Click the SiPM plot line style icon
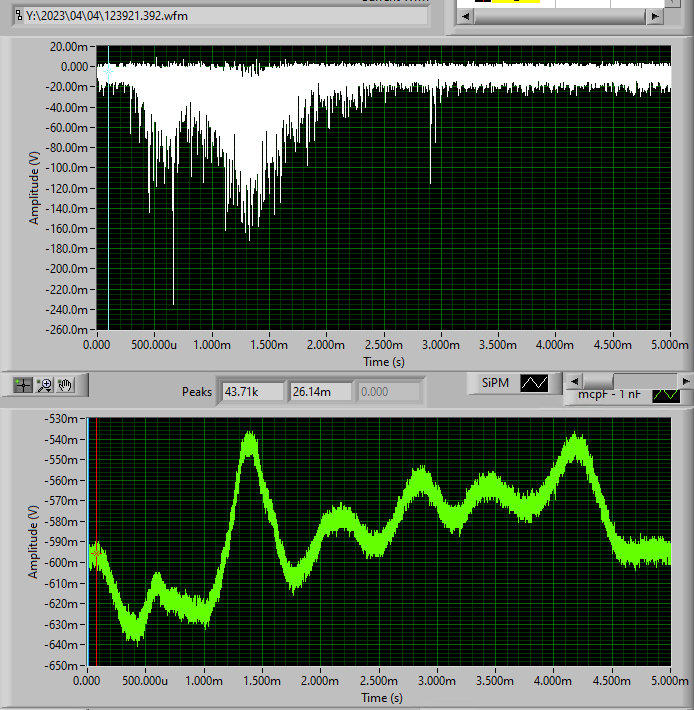 pos(534,383)
